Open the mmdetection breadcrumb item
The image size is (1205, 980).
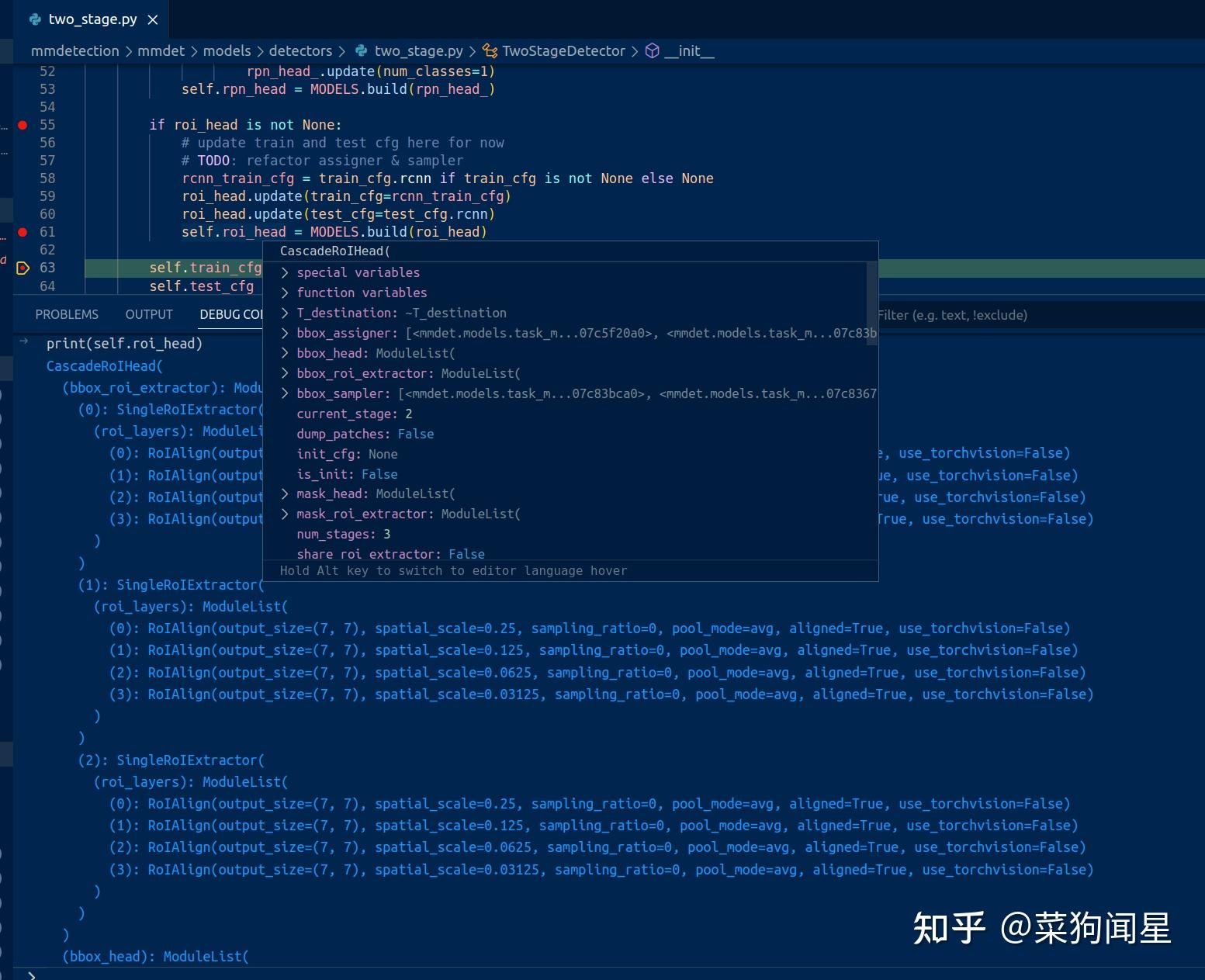point(74,50)
